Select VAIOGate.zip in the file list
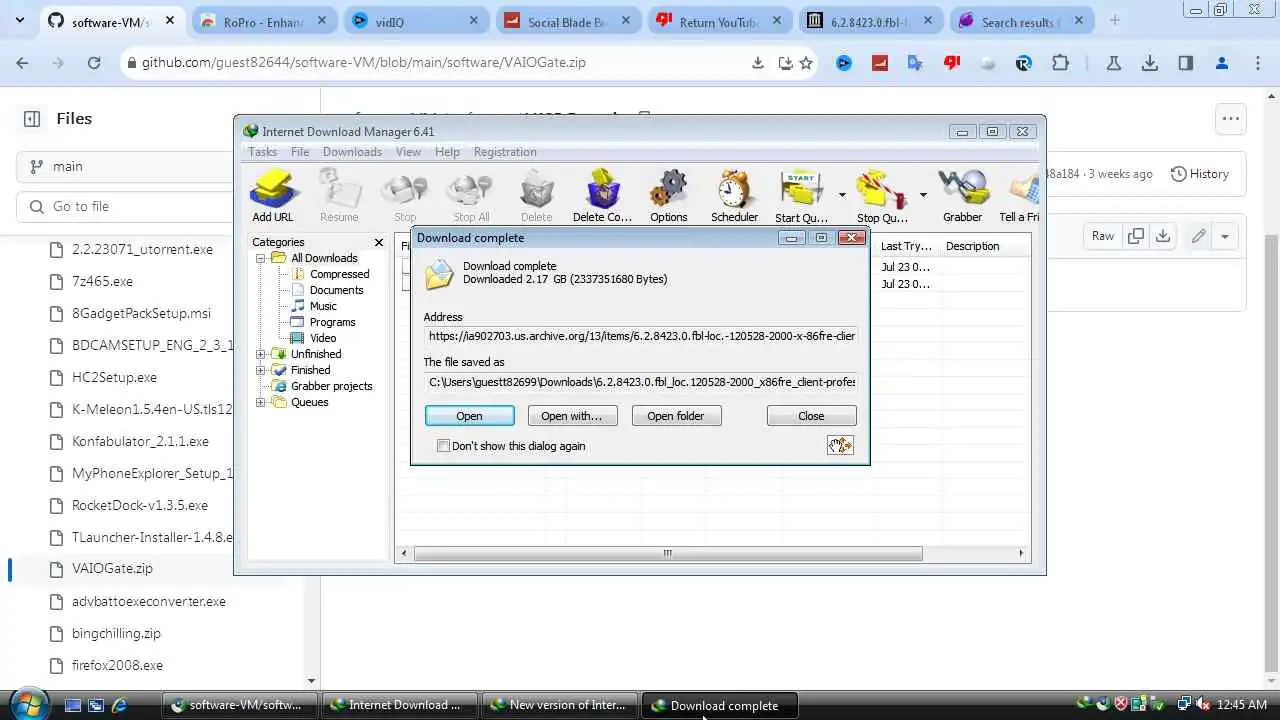 (112, 568)
